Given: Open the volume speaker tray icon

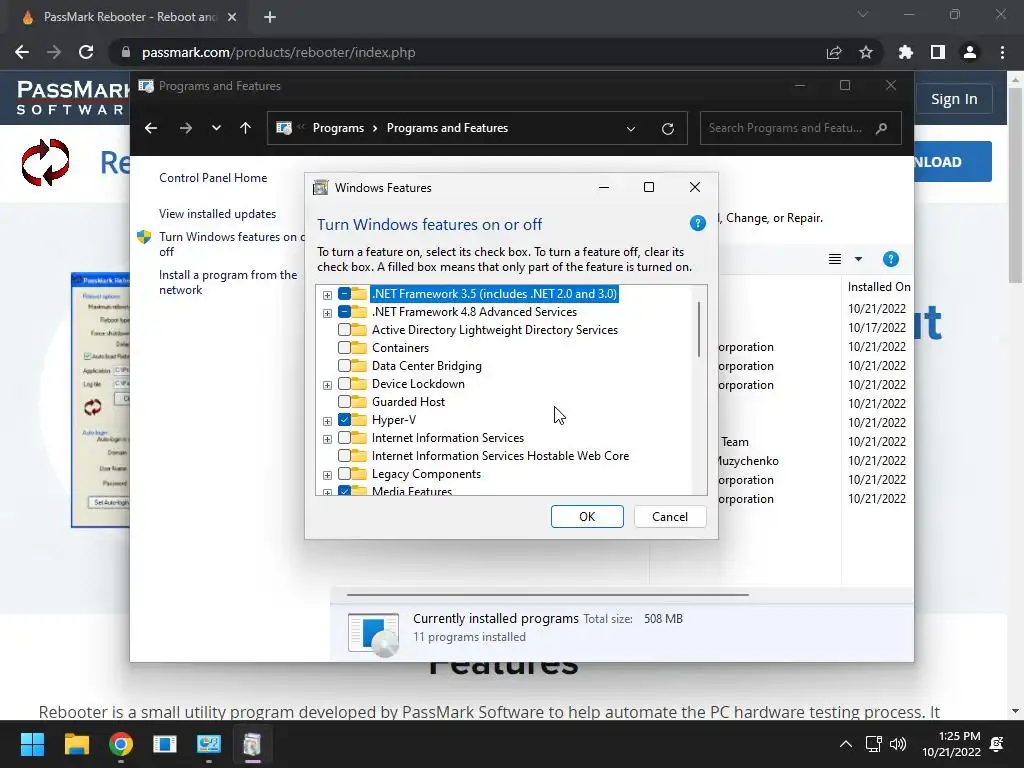Looking at the screenshot, I should point(899,744).
